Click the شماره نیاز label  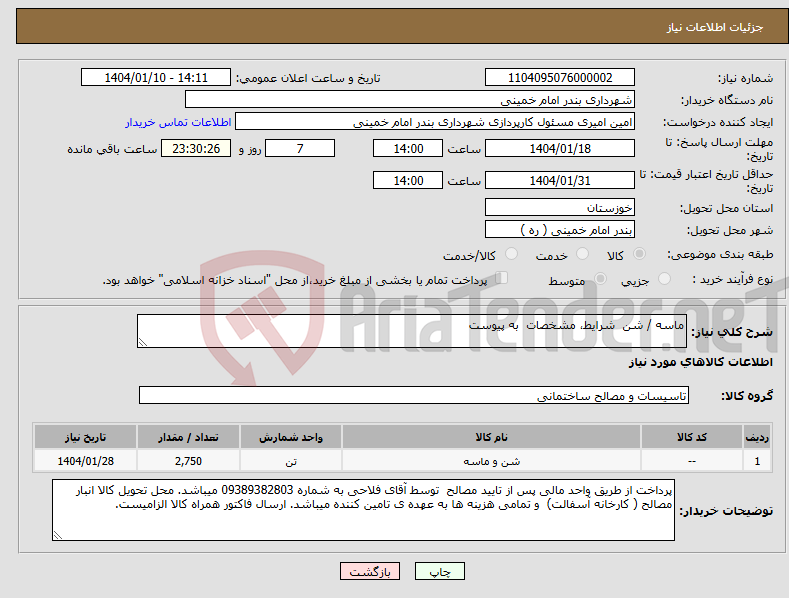click(745, 78)
